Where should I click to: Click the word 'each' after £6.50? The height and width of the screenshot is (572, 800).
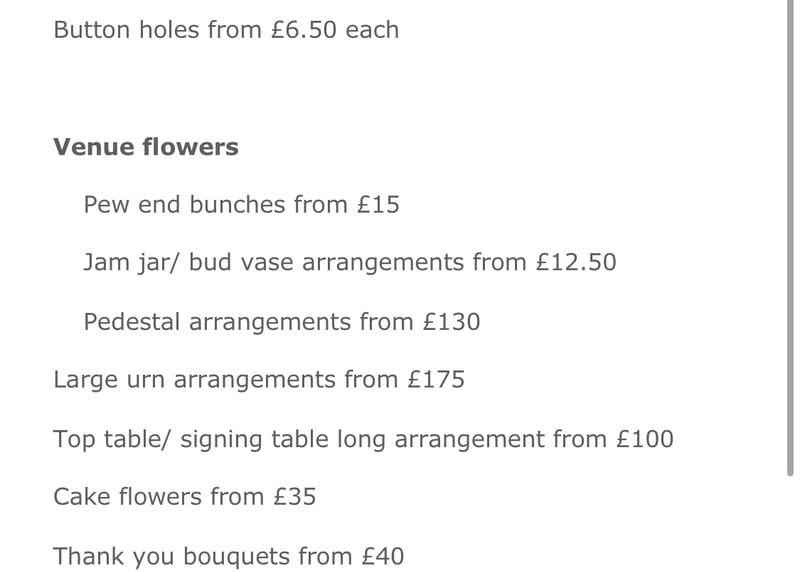[372, 30]
